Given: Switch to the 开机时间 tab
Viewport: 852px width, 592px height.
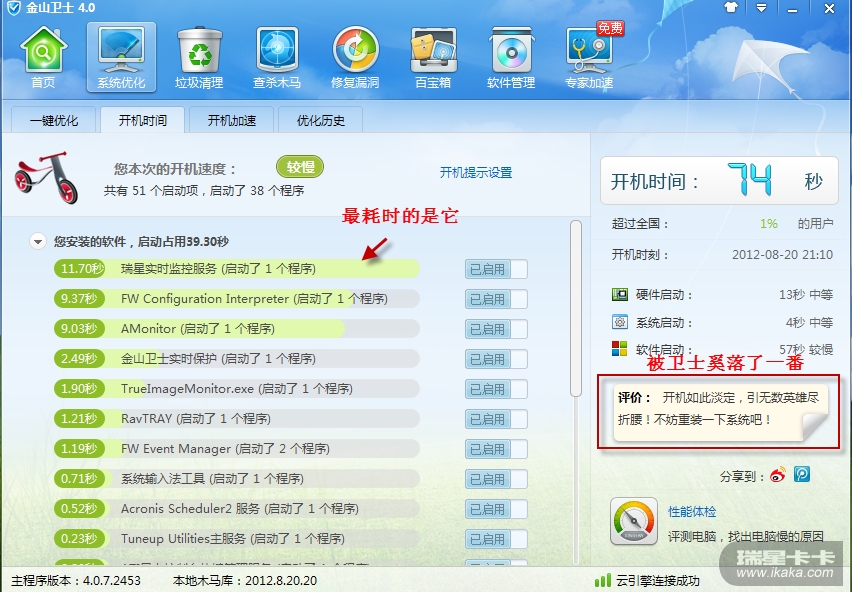Looking at the screenshot, I should [142, 120].
